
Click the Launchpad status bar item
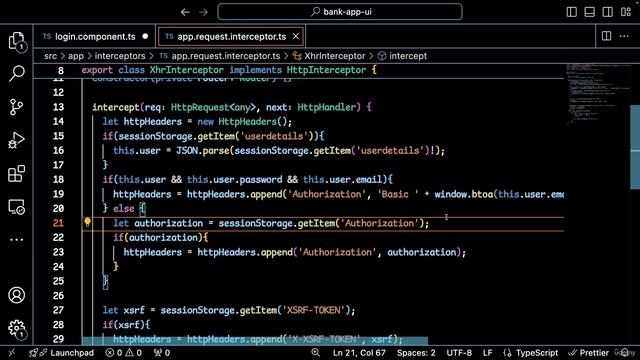[x=61, y=353]
